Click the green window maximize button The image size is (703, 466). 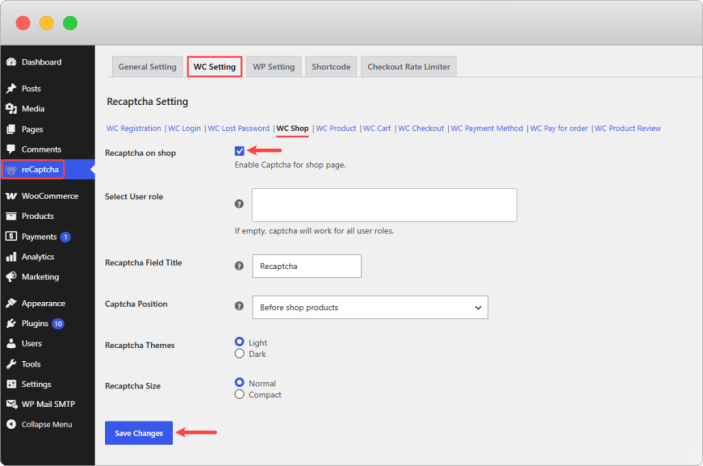pos(70,23)
